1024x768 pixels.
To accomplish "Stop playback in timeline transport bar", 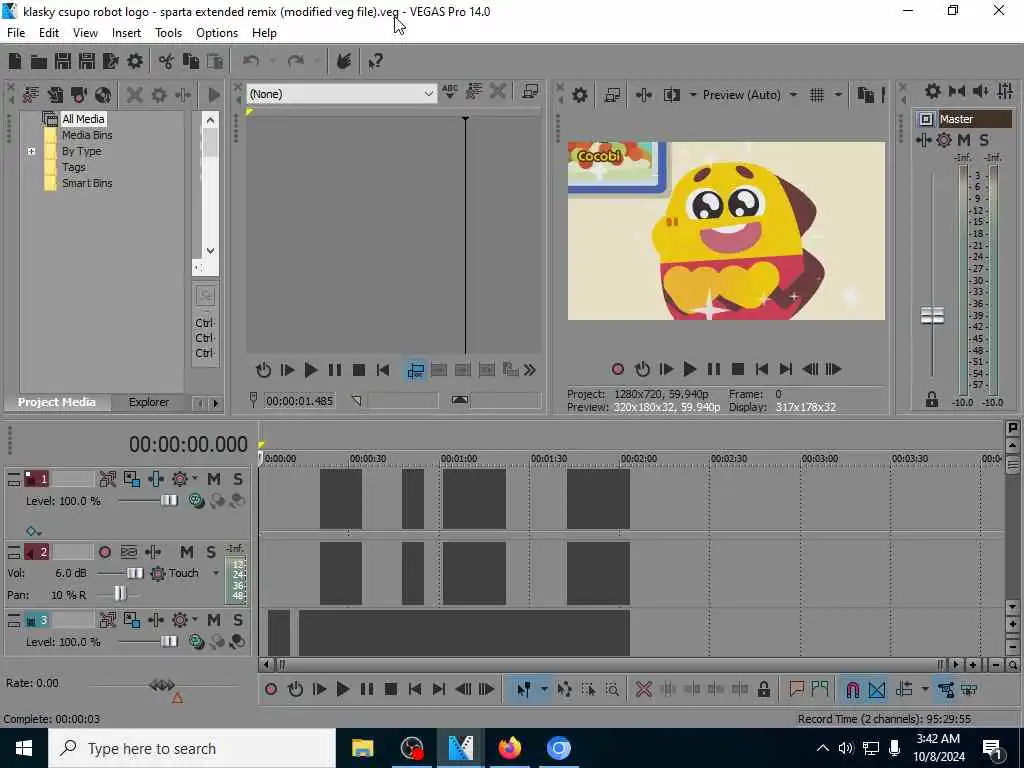I will (391, 689).
